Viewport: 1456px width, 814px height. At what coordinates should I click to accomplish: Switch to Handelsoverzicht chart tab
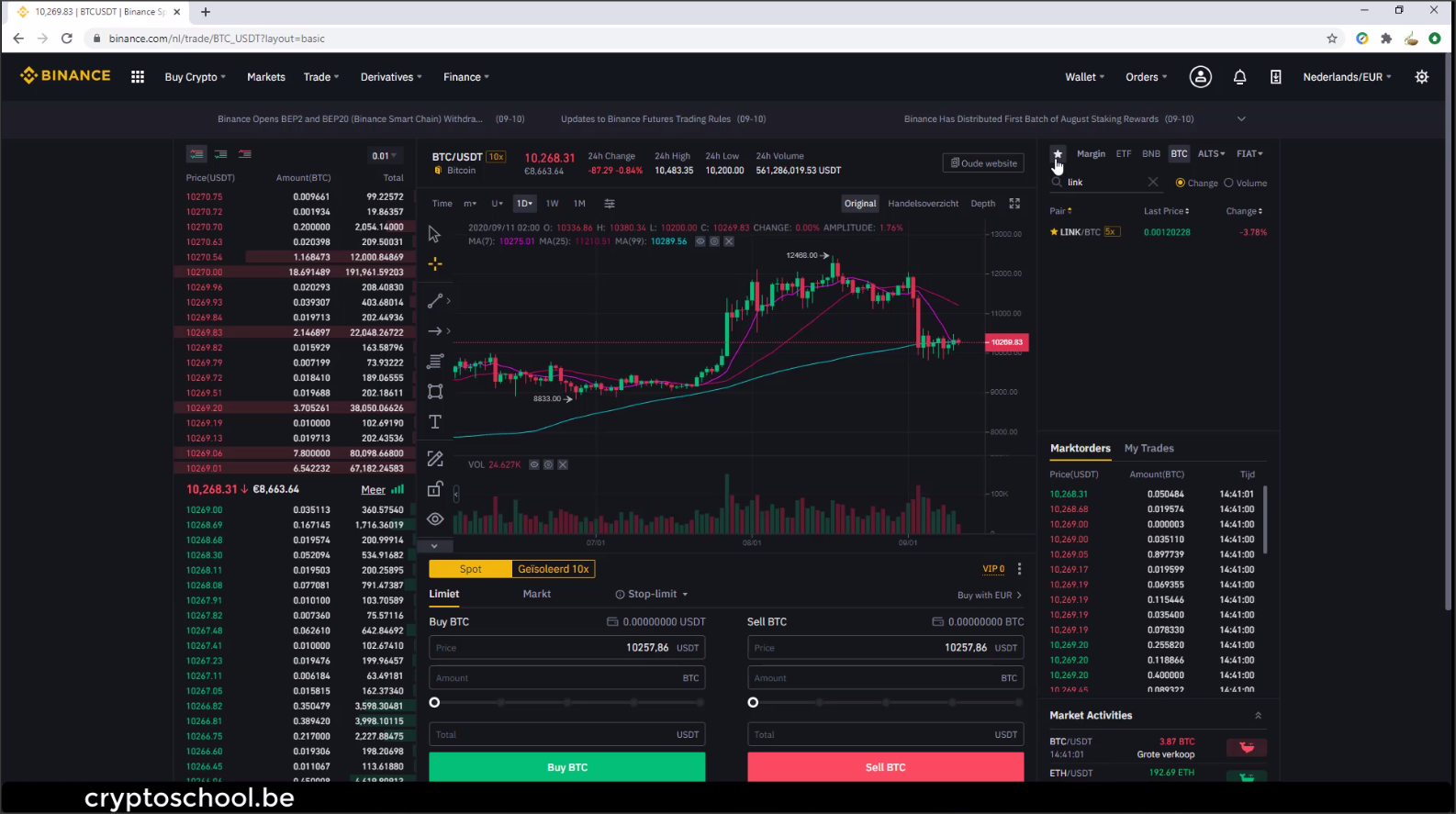pos(924,204)
